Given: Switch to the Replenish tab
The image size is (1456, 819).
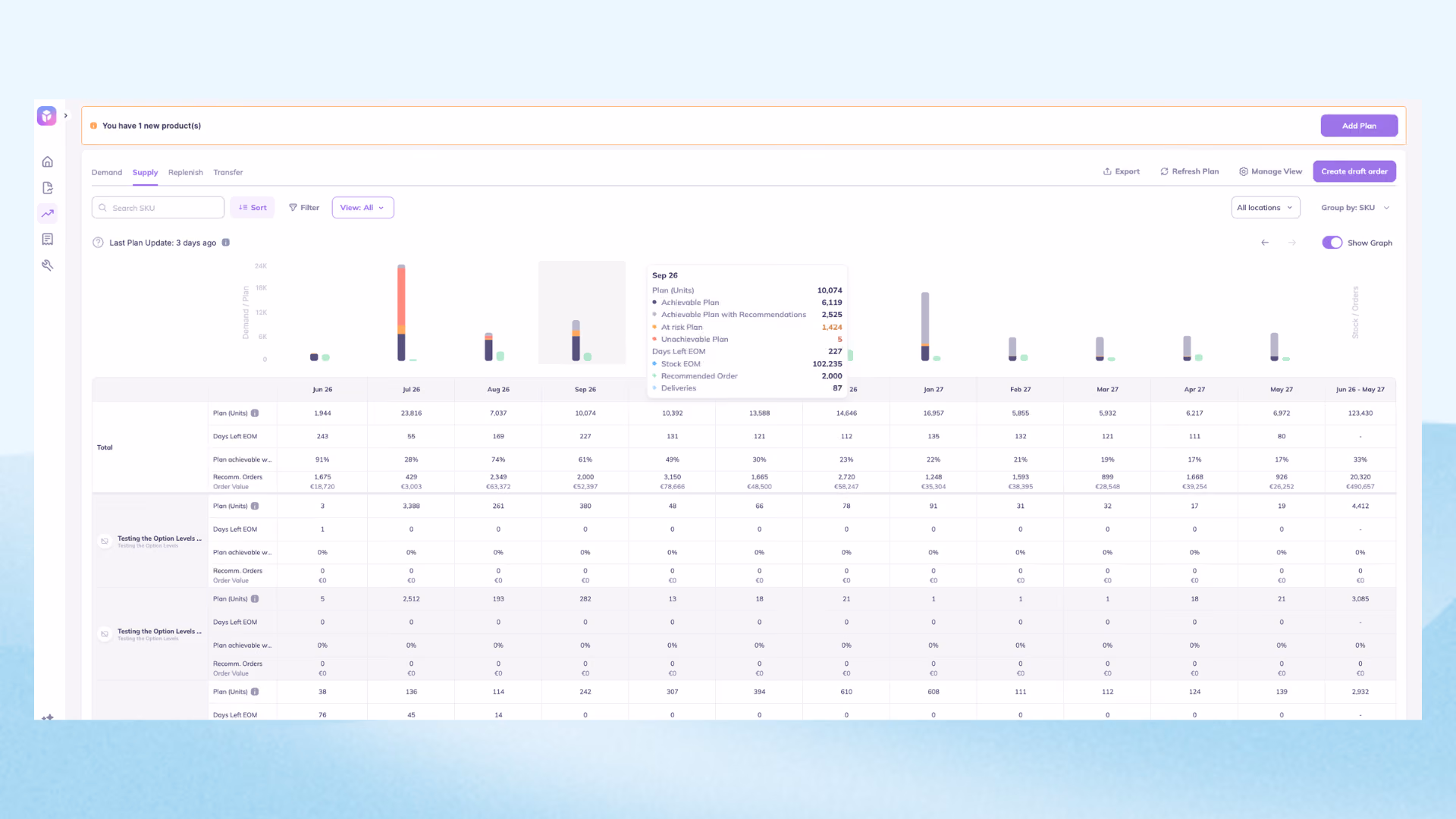Looking at the screenshot, I should click(x=186, y=172).
